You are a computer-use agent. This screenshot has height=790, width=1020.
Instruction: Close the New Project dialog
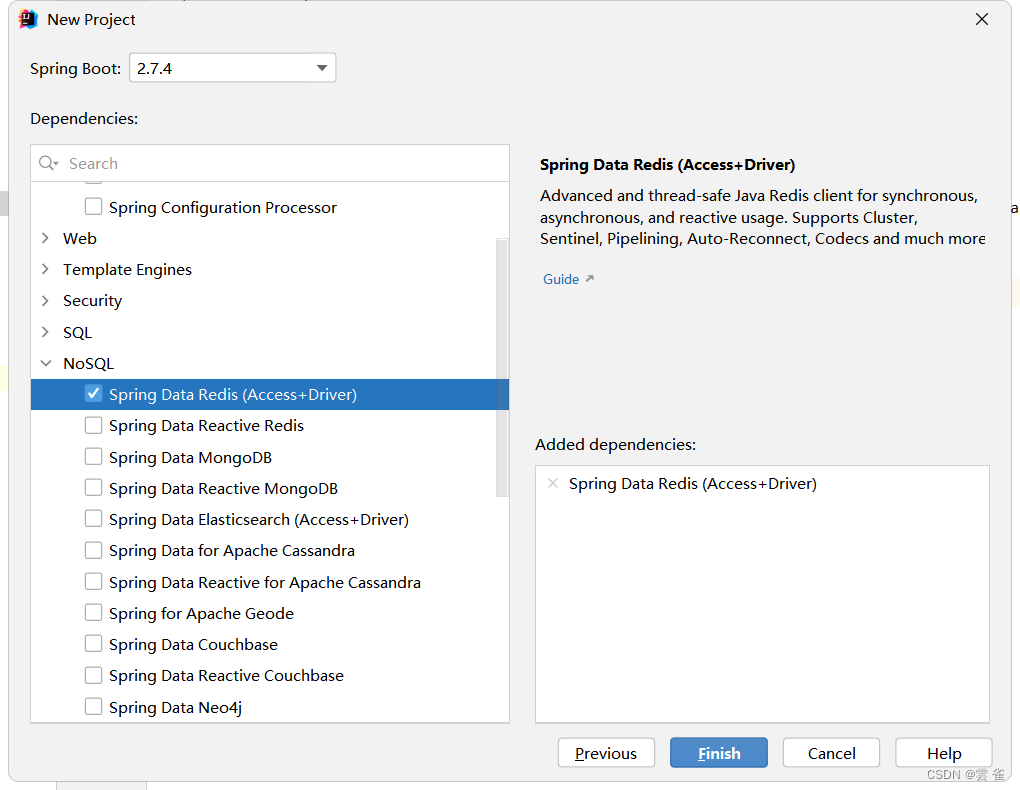[982, 20]
